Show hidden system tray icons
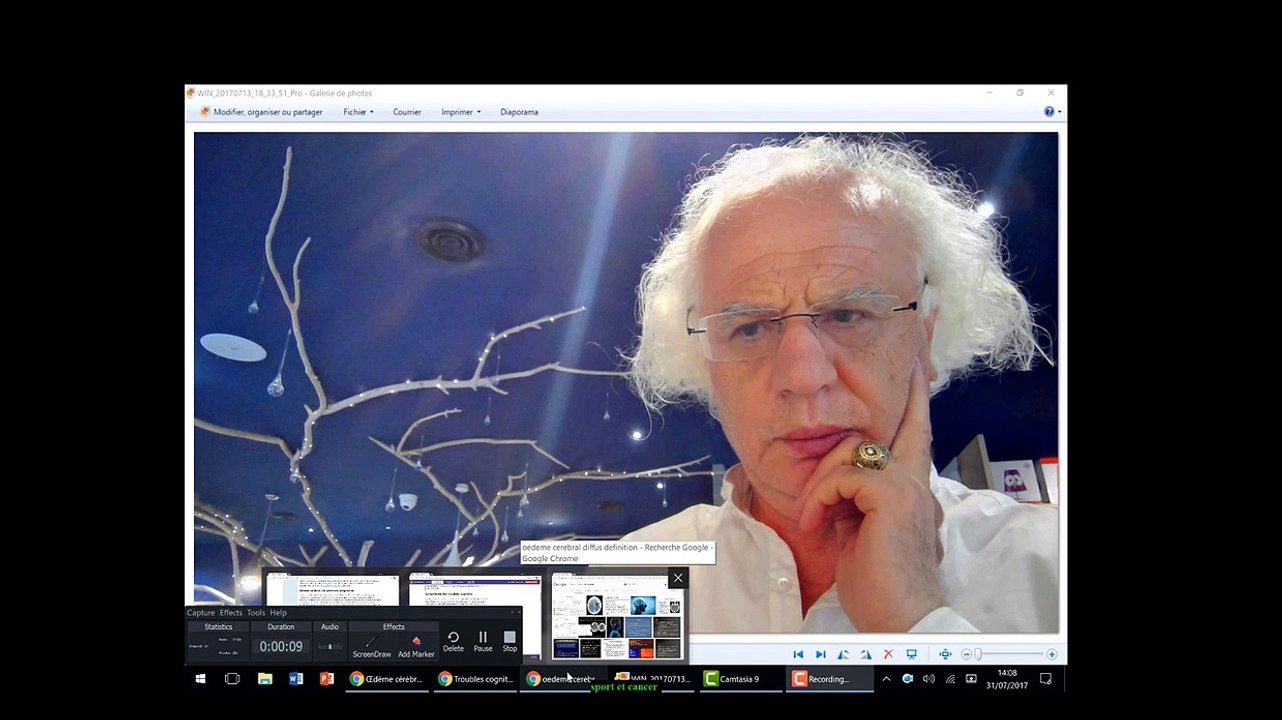The image size is (1282, 720). (x=886, y=679)
